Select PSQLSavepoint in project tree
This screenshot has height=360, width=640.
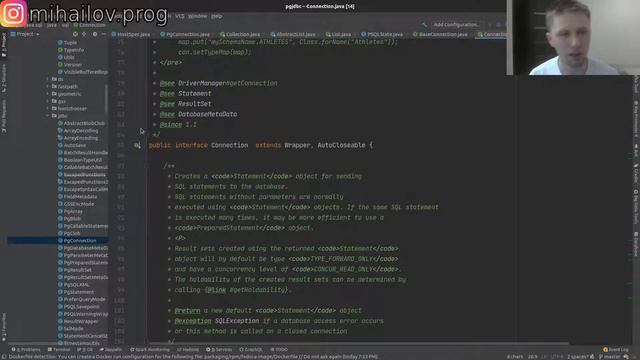pyautogui.click(x=79, y=307)
